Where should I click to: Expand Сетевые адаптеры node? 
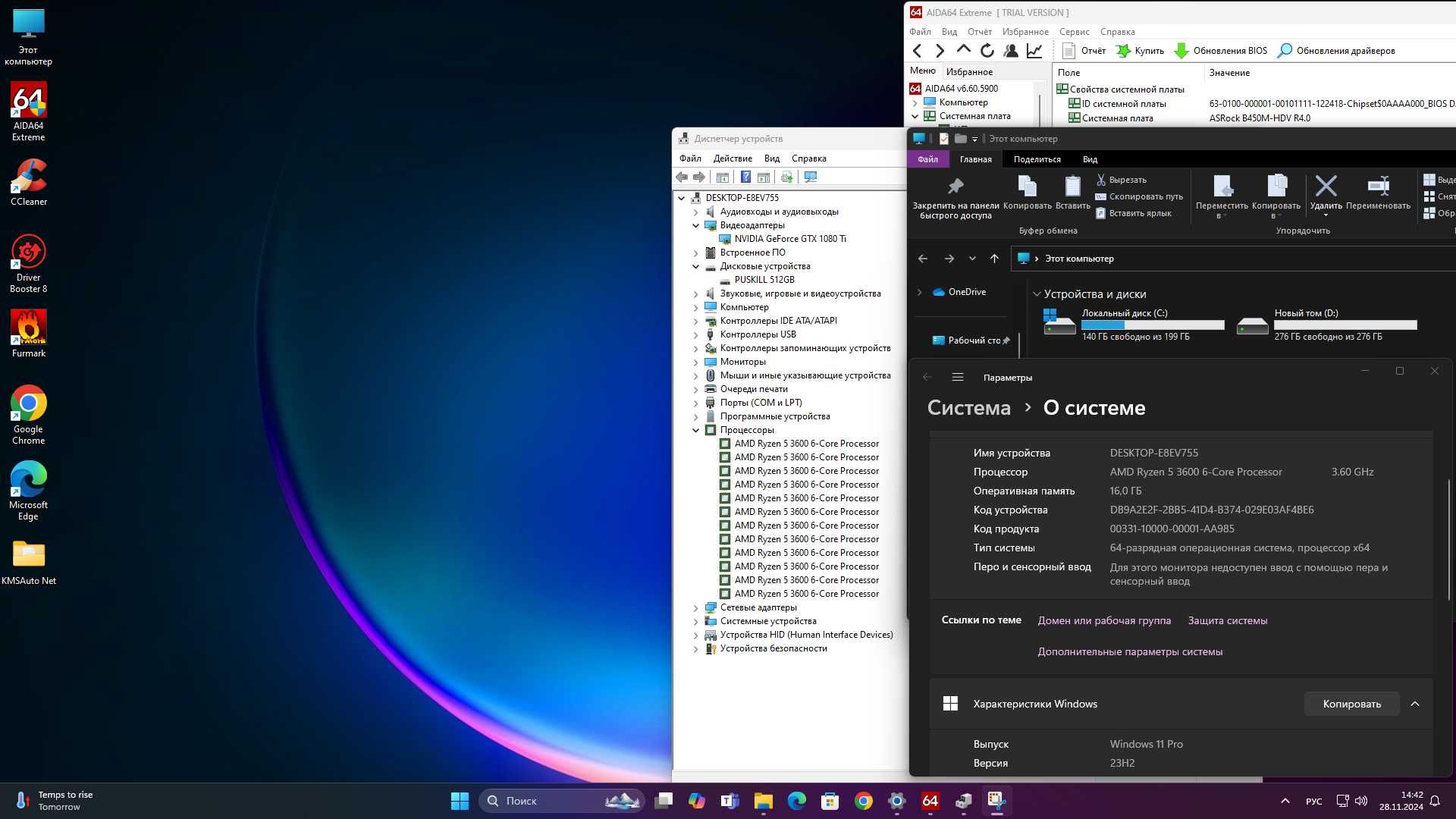(x=695, y=607)
